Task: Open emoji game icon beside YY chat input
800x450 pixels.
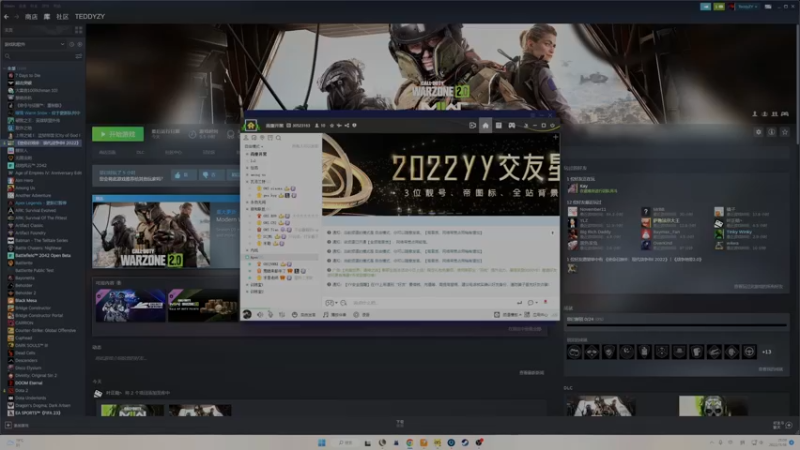Action: 330,303
